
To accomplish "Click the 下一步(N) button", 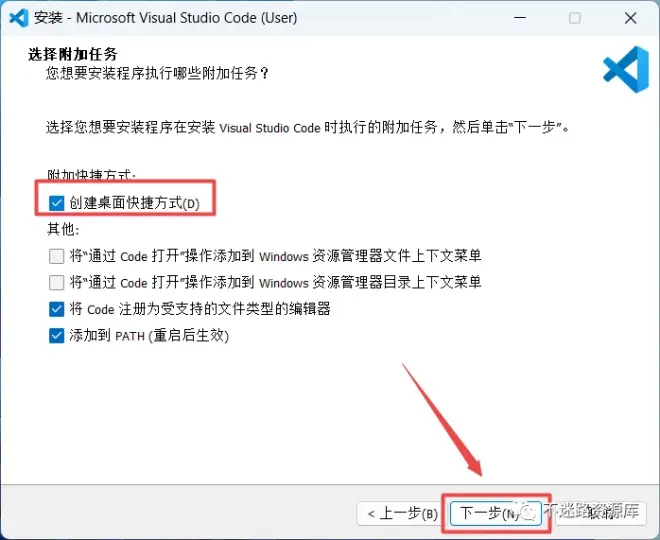I will [496, 513].
